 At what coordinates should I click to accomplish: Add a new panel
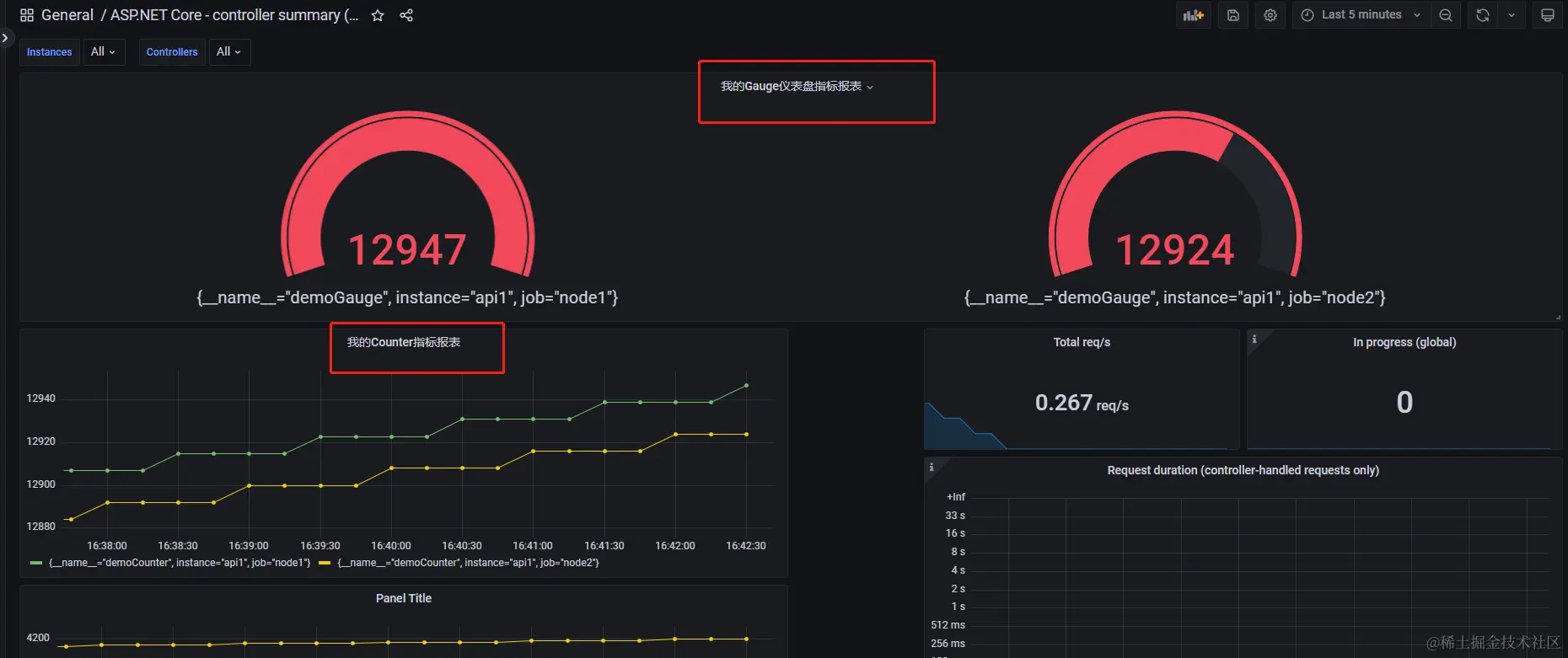(1194, 15)
